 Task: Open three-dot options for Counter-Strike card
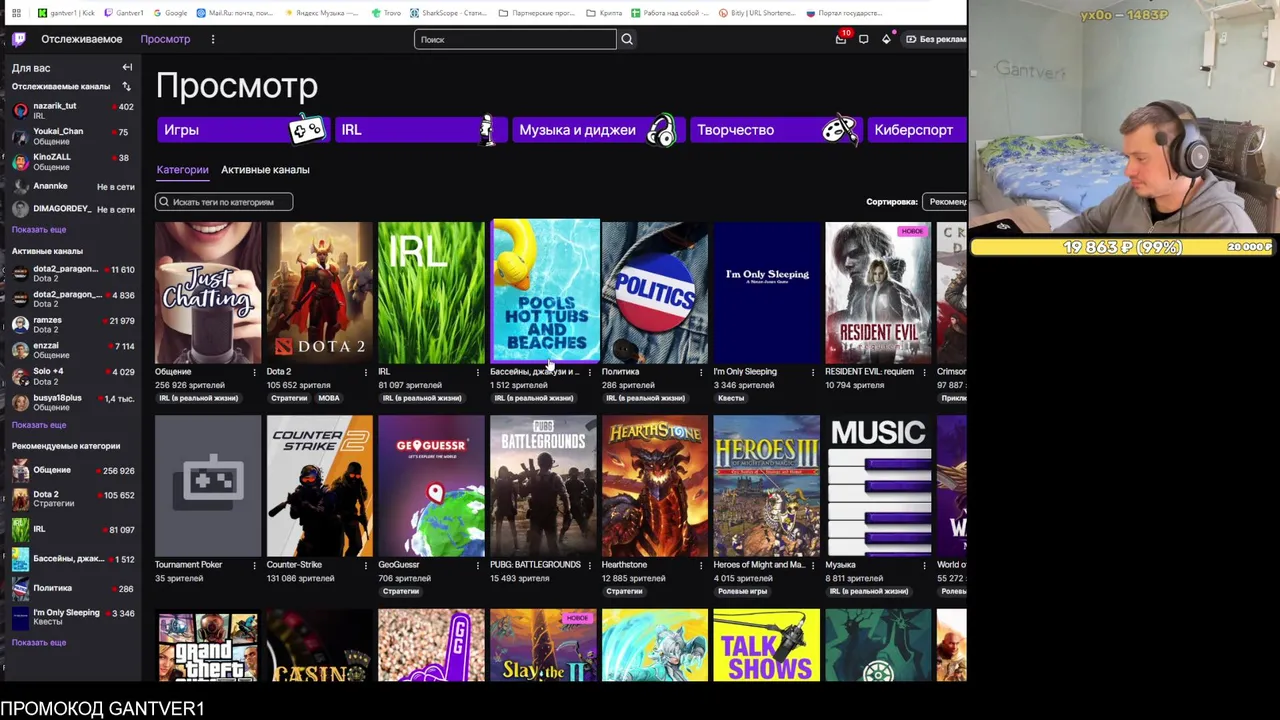pyautogui.click(x=366, y=565)
